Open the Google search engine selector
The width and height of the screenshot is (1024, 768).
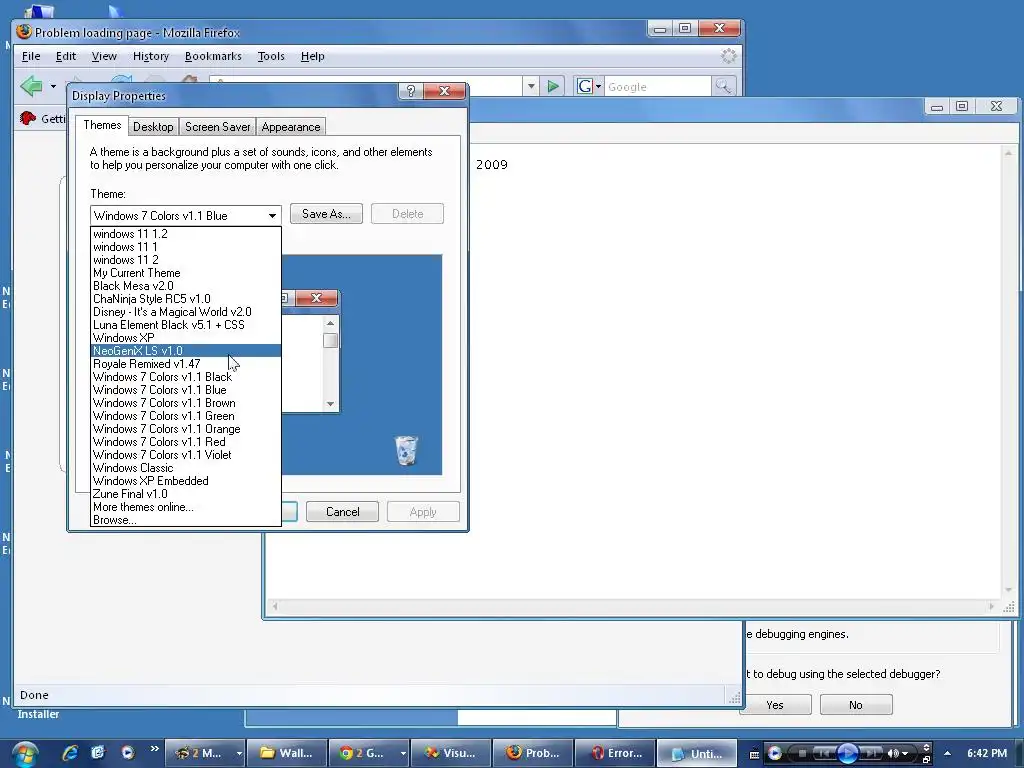click(589, 86)
